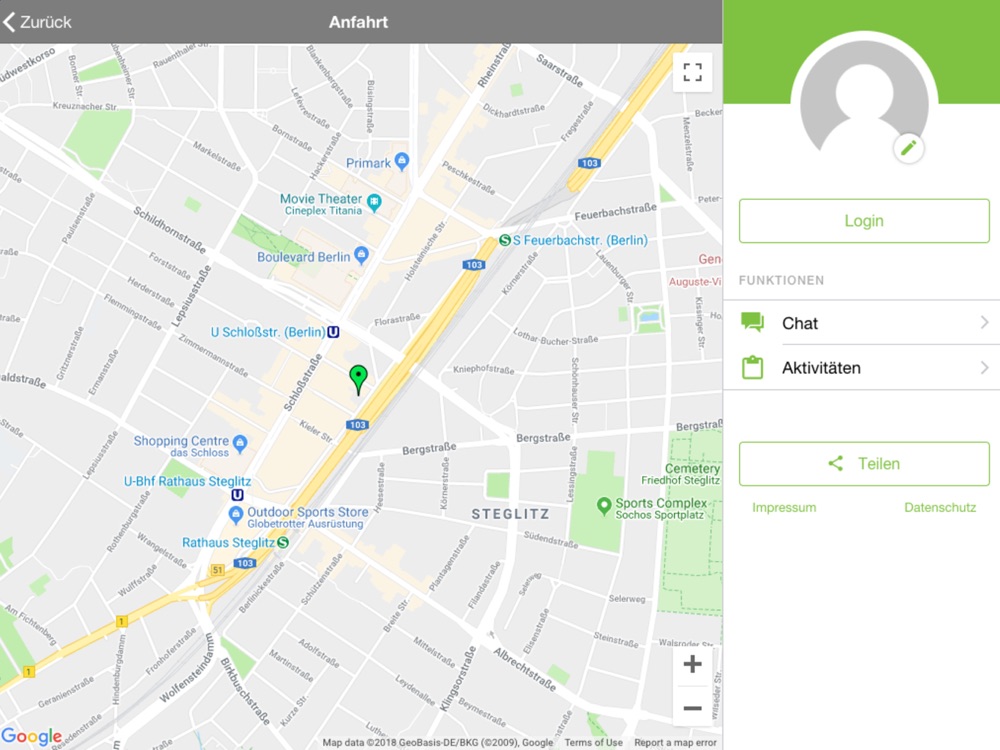Expand the Chat row chevron
Screen dimensions: 1000x750
[984, 323]
